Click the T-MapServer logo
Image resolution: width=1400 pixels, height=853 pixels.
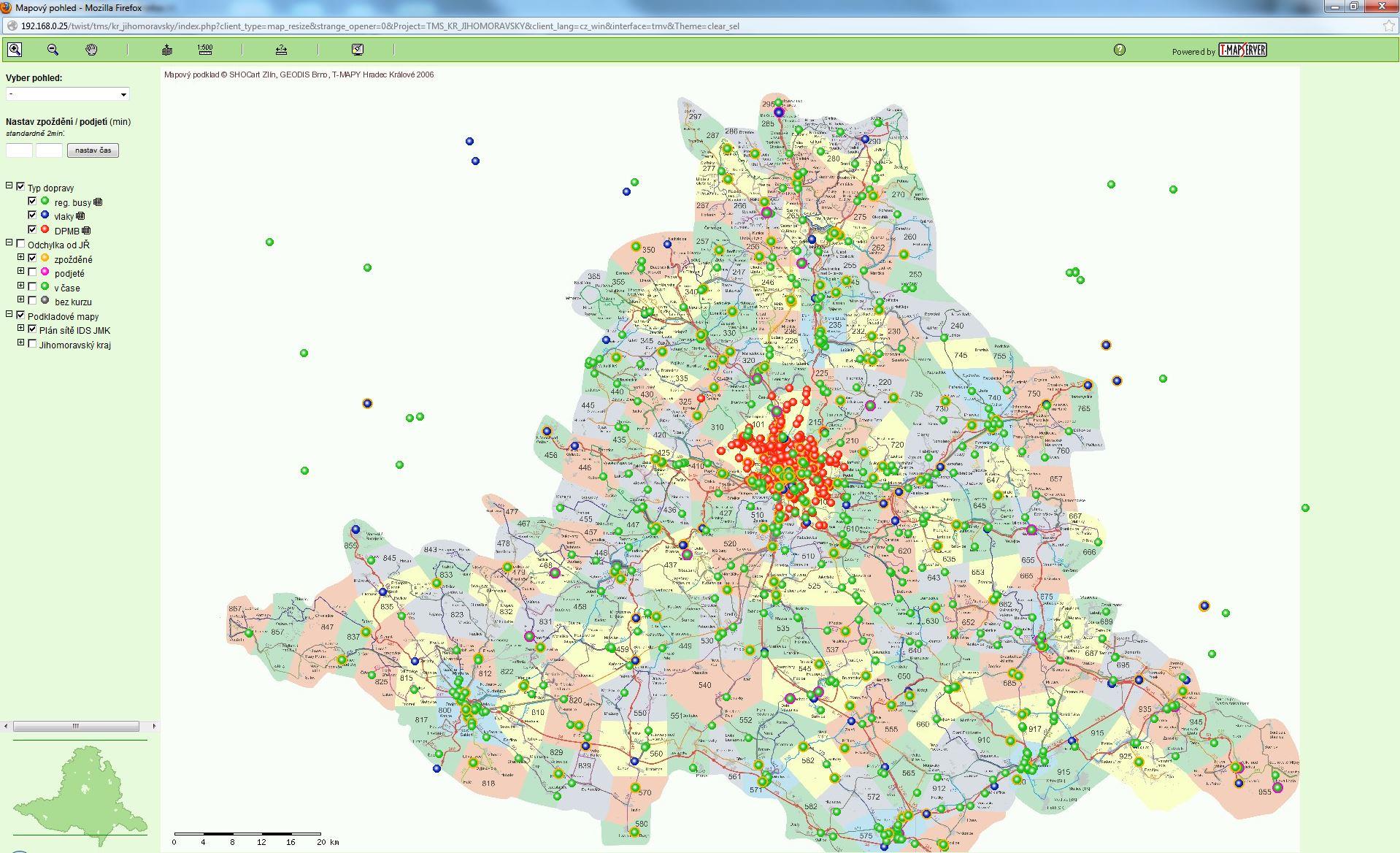tap(1242, 50)
